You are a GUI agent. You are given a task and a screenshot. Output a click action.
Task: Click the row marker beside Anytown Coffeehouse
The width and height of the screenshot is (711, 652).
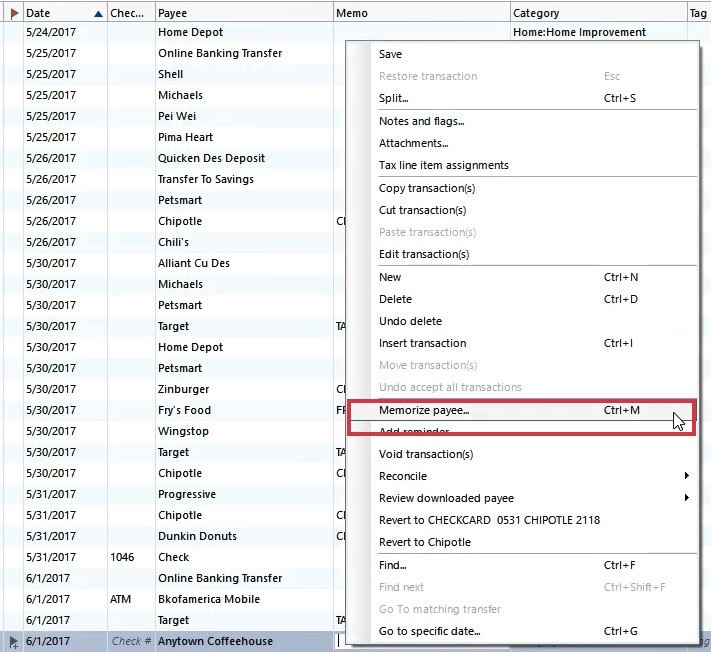[13, 641]
